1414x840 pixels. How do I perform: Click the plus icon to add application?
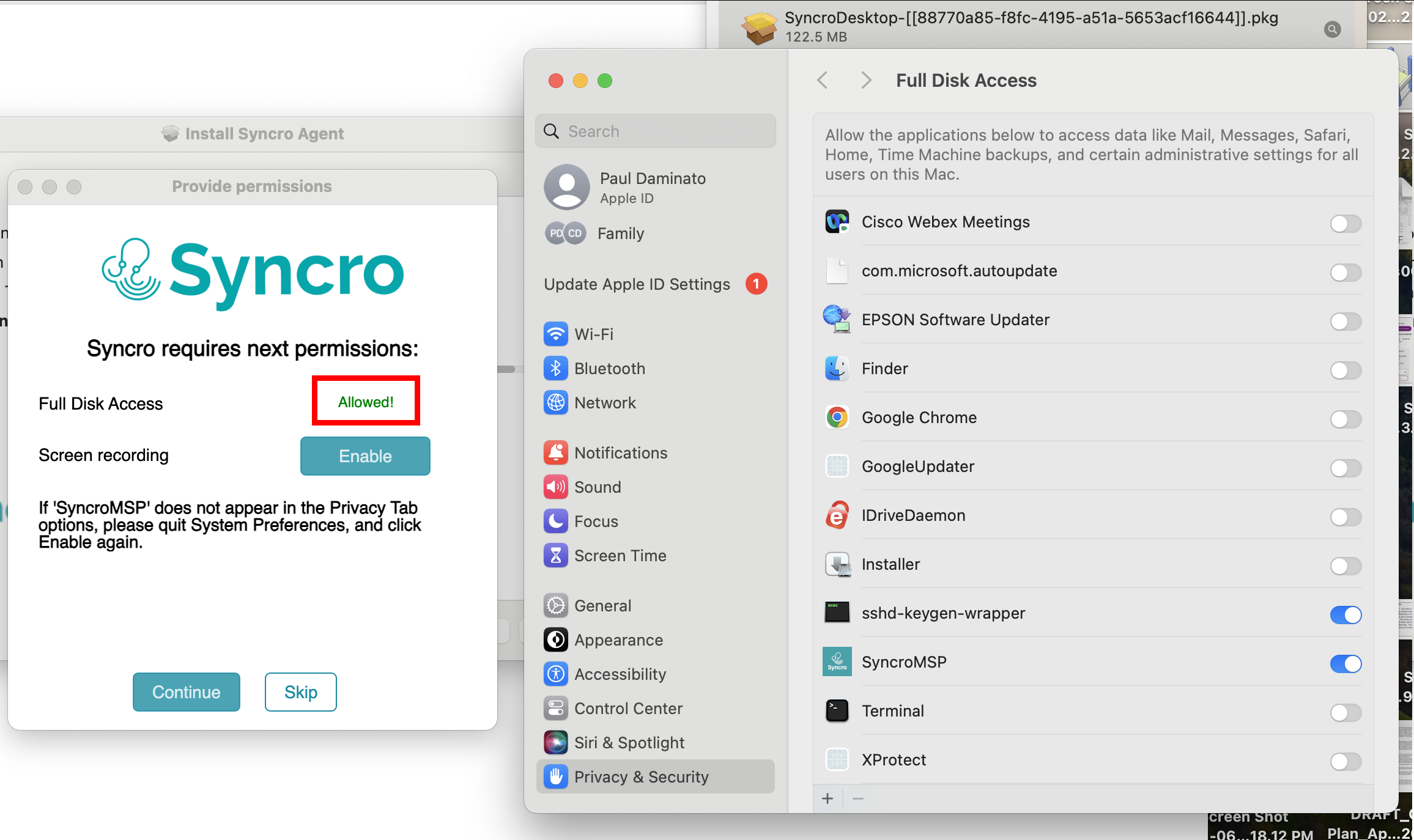click(x=827, y=798)
